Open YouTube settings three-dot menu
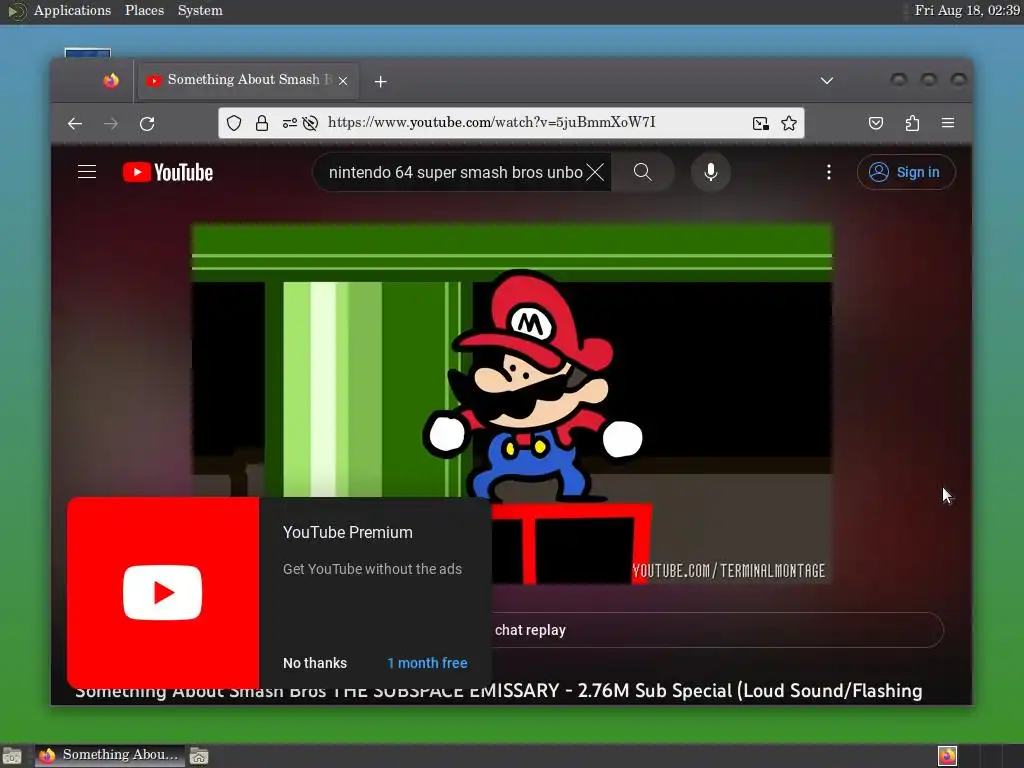The width and height of the screenshot is (1024, 768). [x=829, y=172]
